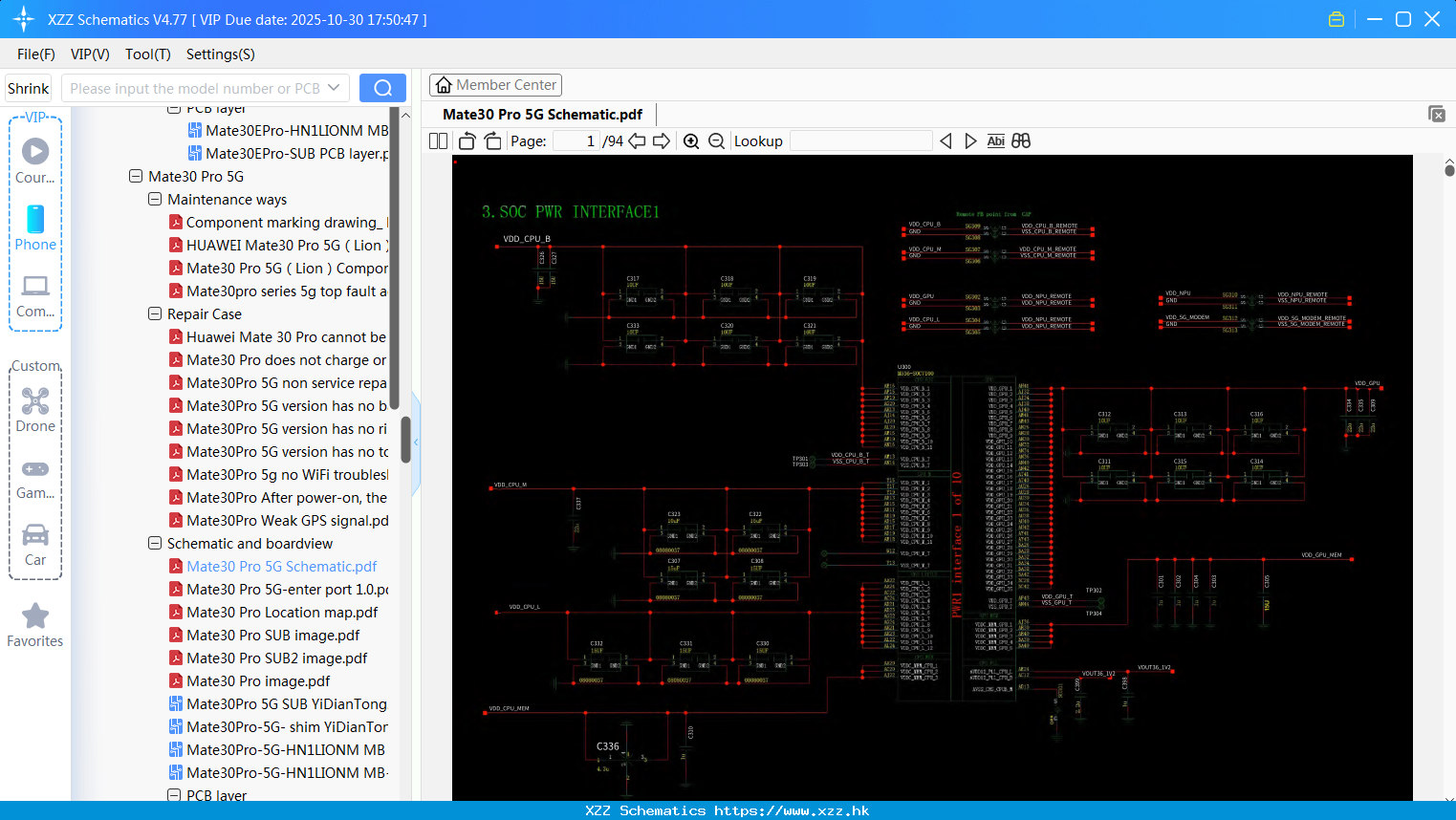Collapse the bottom PCB layer node
Screen dimensions: 1456x820
point(174,795)
